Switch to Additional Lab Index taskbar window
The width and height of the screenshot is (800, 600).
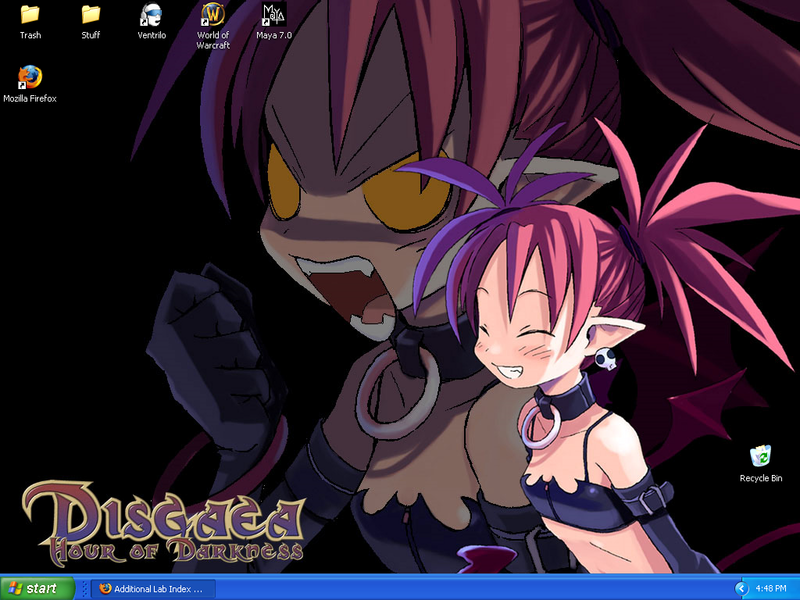(x=153, y=589)
